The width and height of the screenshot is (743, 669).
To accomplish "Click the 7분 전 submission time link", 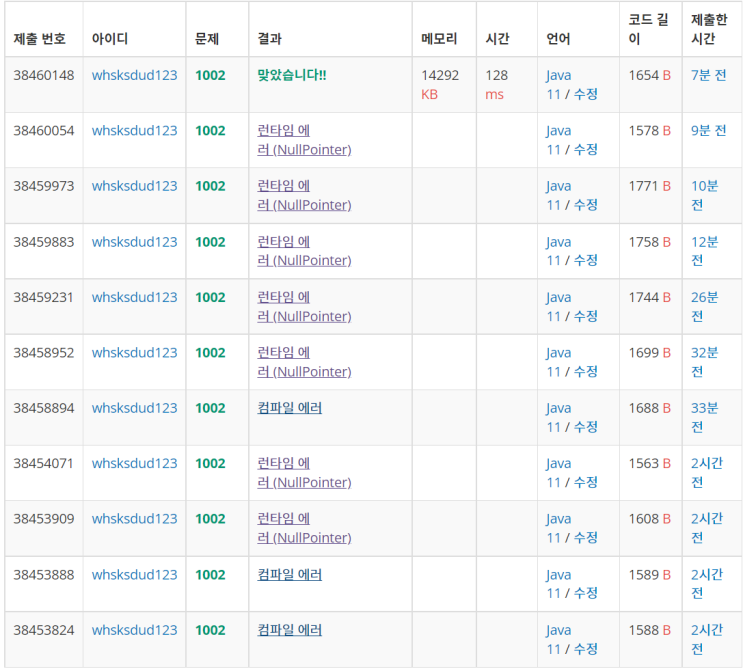I will [x=708, y=75].
